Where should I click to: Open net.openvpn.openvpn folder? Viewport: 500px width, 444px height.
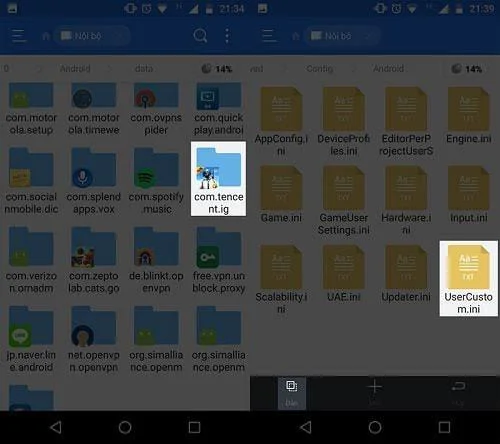point(94,339)
